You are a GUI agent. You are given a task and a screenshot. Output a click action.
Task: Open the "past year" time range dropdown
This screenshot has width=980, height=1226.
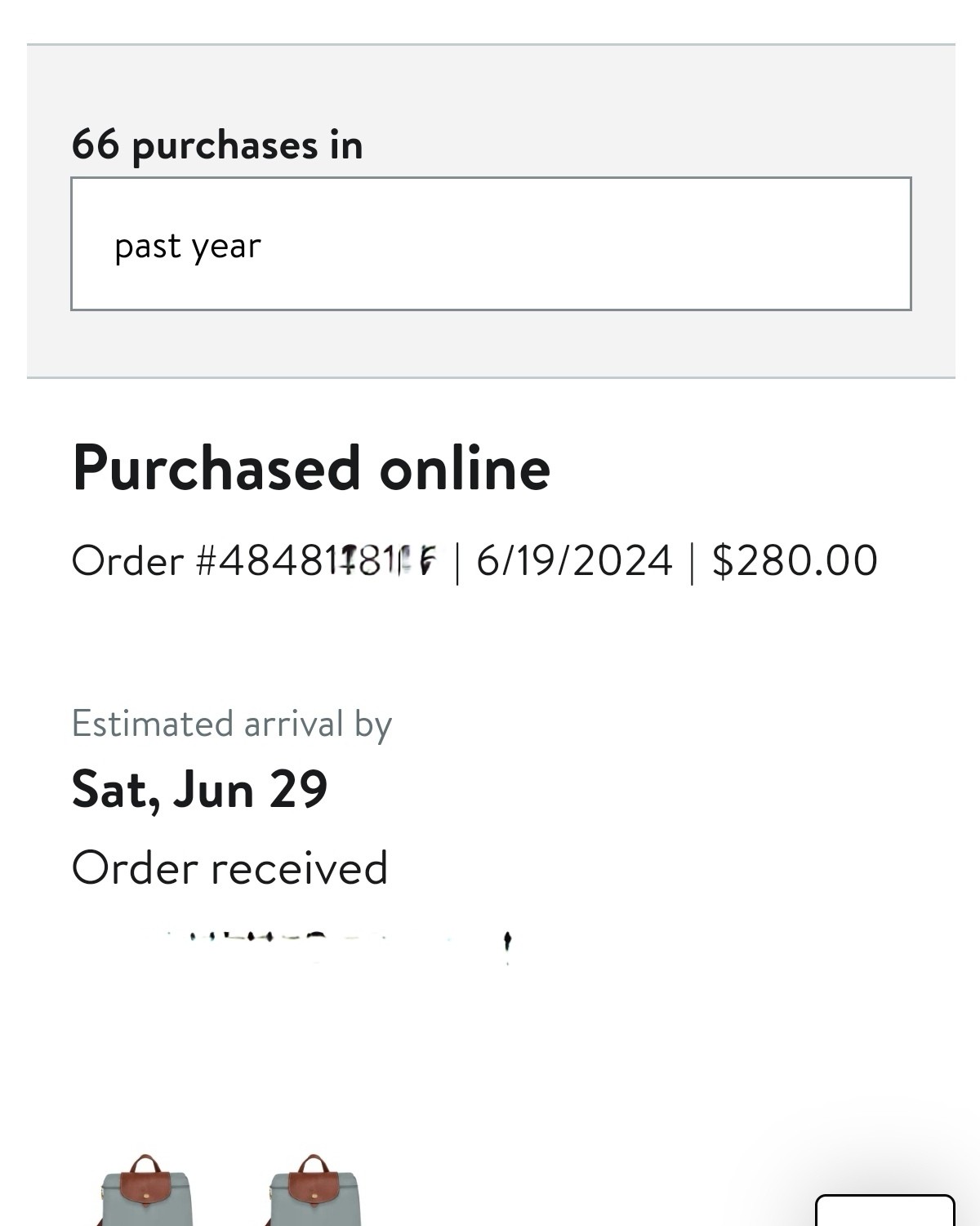point(491,243)
